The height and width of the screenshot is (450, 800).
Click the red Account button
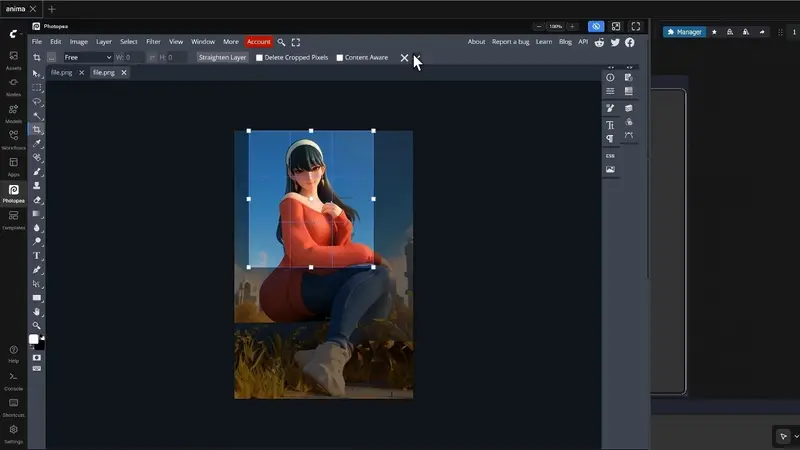click(259, 42)
